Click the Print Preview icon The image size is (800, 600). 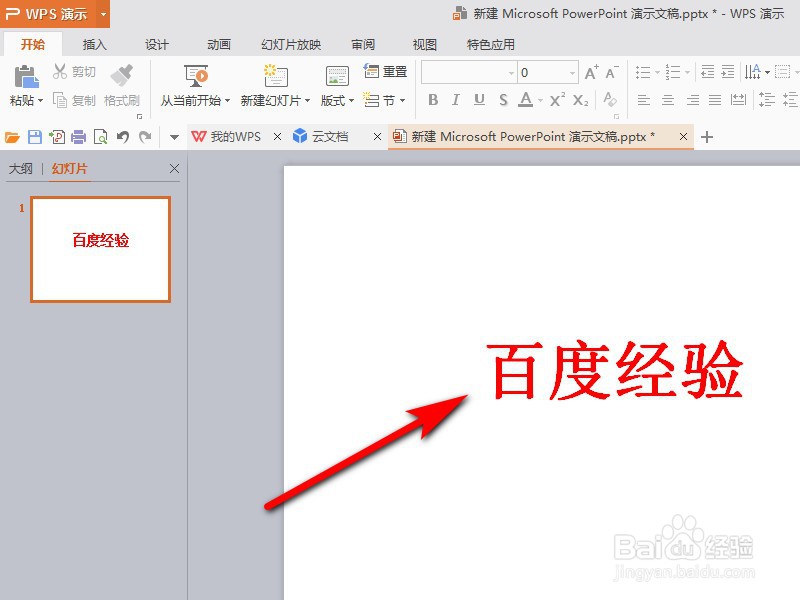[101, 137]
